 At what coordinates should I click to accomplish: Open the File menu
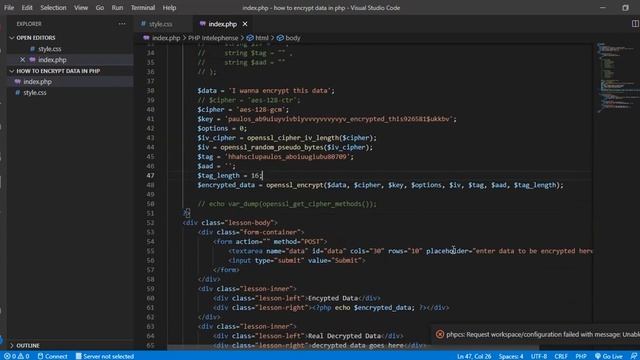pyautogui.click(x=9, y=8)
